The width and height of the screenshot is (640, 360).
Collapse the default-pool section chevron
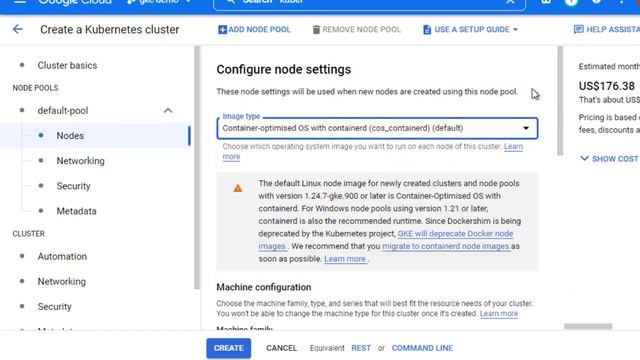pos(168,111)
